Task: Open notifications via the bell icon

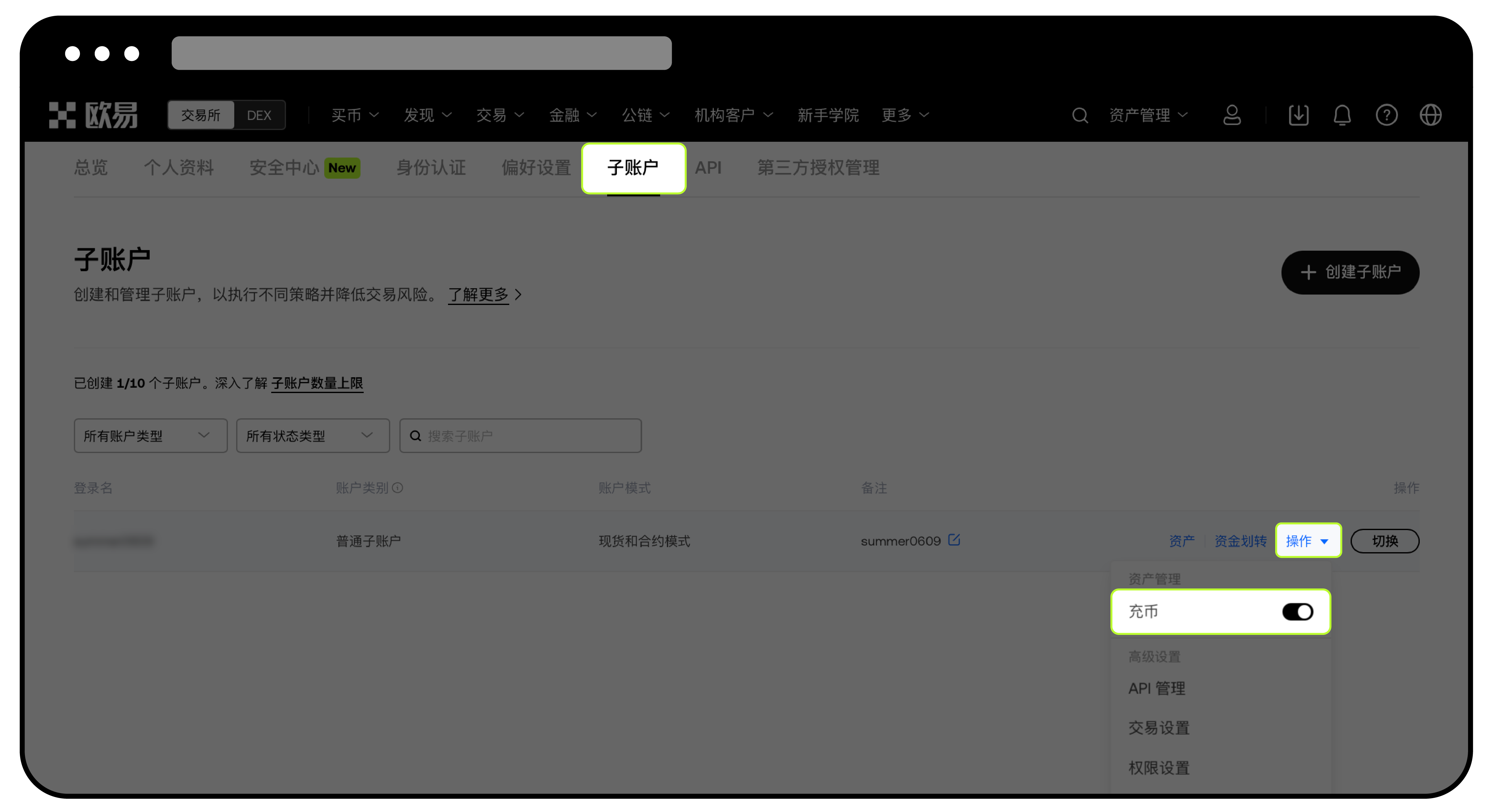Action: click(1342, 115)
